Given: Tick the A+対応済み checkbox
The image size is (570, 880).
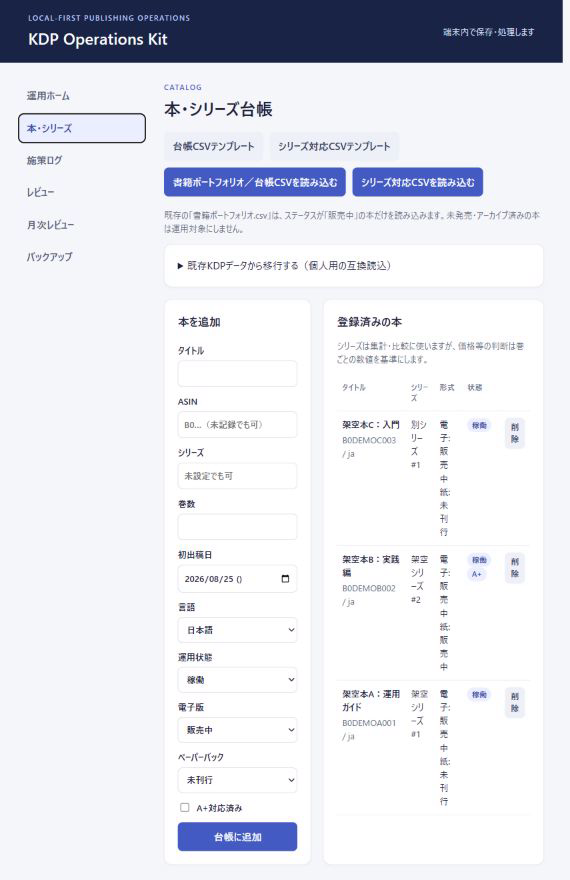Looking at the screenshot, I should tap(185, 807).
